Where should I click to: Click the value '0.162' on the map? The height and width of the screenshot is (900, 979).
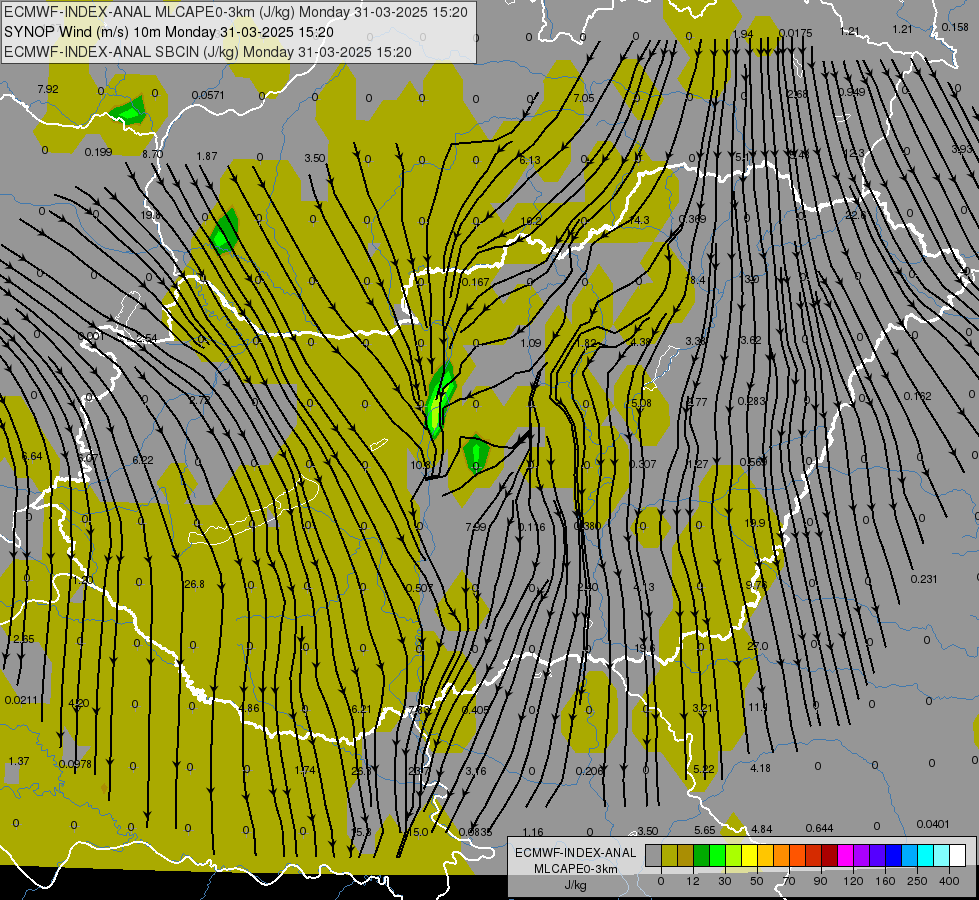point(917,396)
